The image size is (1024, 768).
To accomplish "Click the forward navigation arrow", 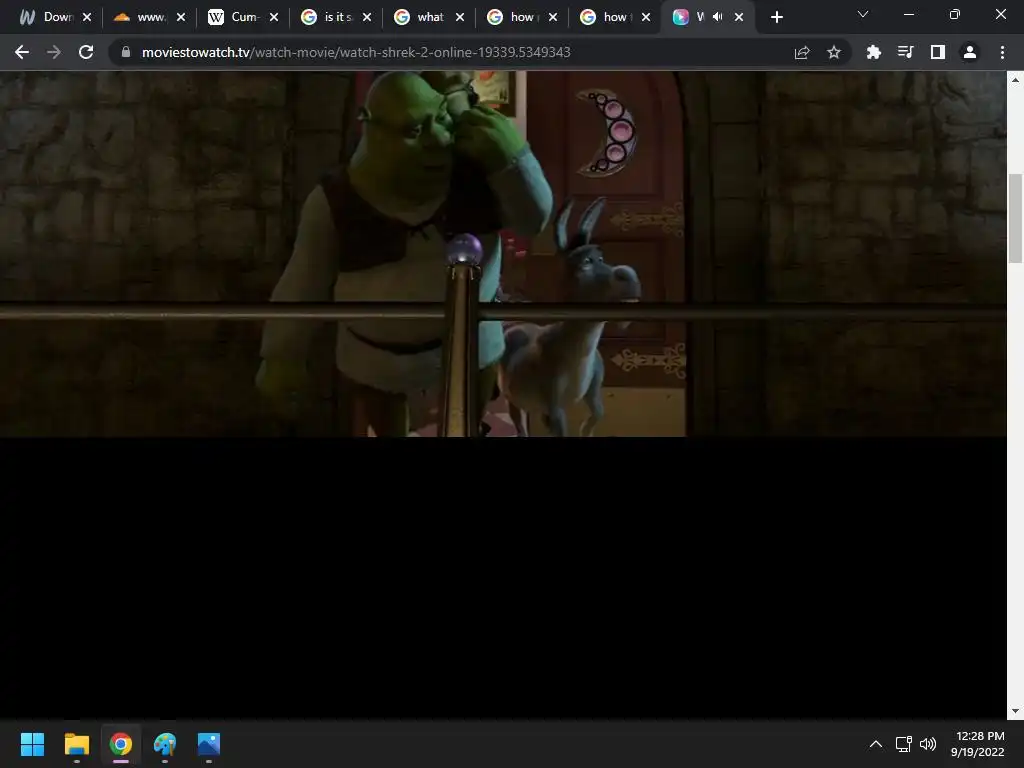I will tap(54, 52).
